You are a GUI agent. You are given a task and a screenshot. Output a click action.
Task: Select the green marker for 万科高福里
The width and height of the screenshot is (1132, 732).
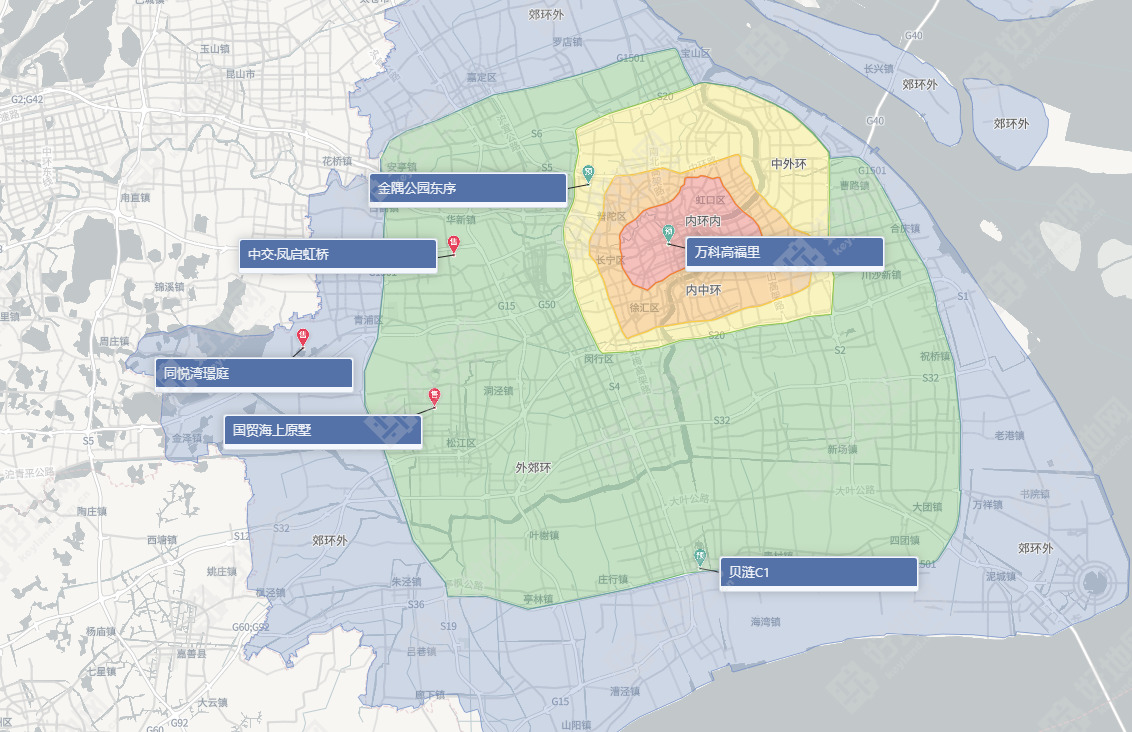point(669,232)
